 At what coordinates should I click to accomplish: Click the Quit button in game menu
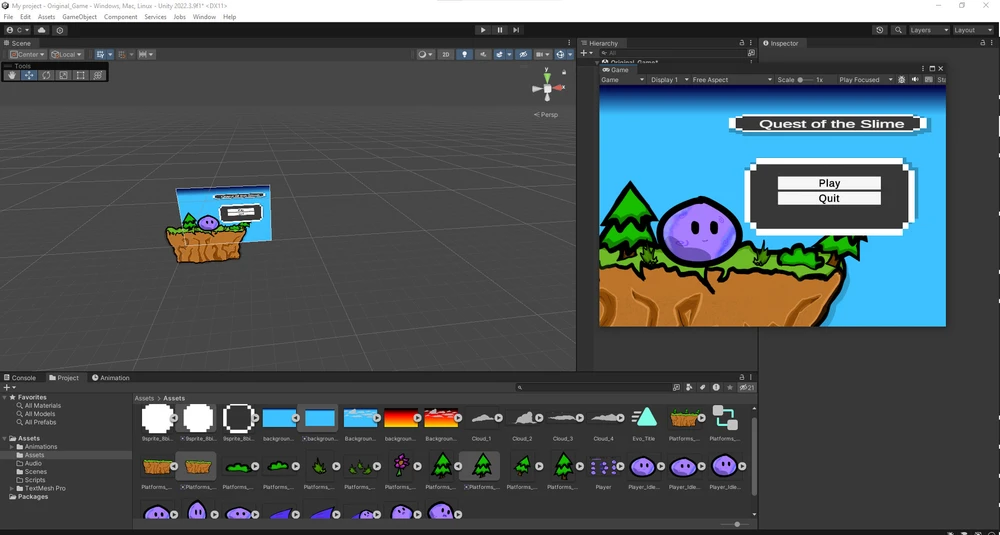(829, 198)
